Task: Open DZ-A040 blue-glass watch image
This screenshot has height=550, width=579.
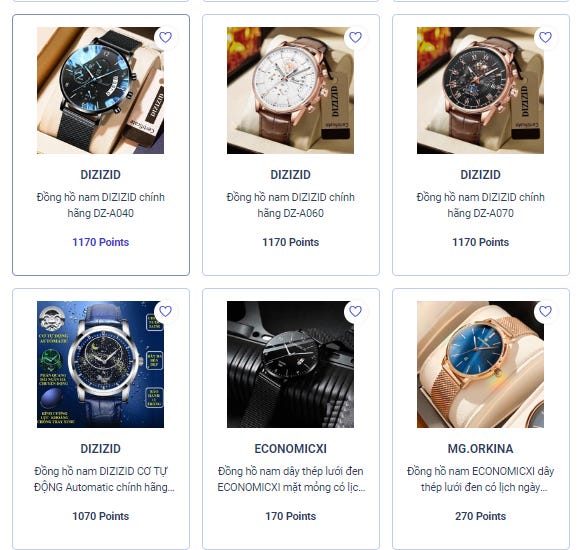Action: click(x=100, y=90)
